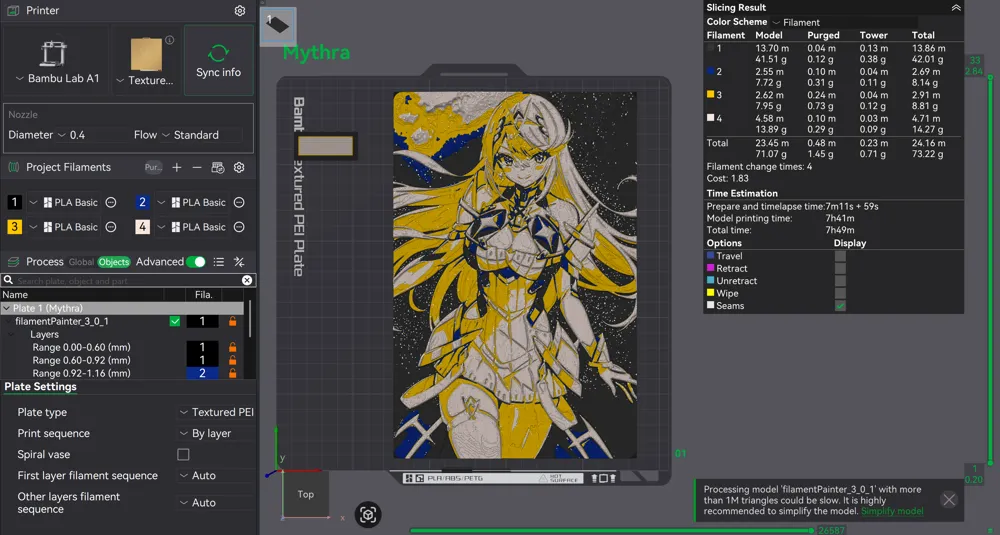Open the Texture plate dropdown
The height and width of the screenshot is (535, 1000).
coord(145,80)
